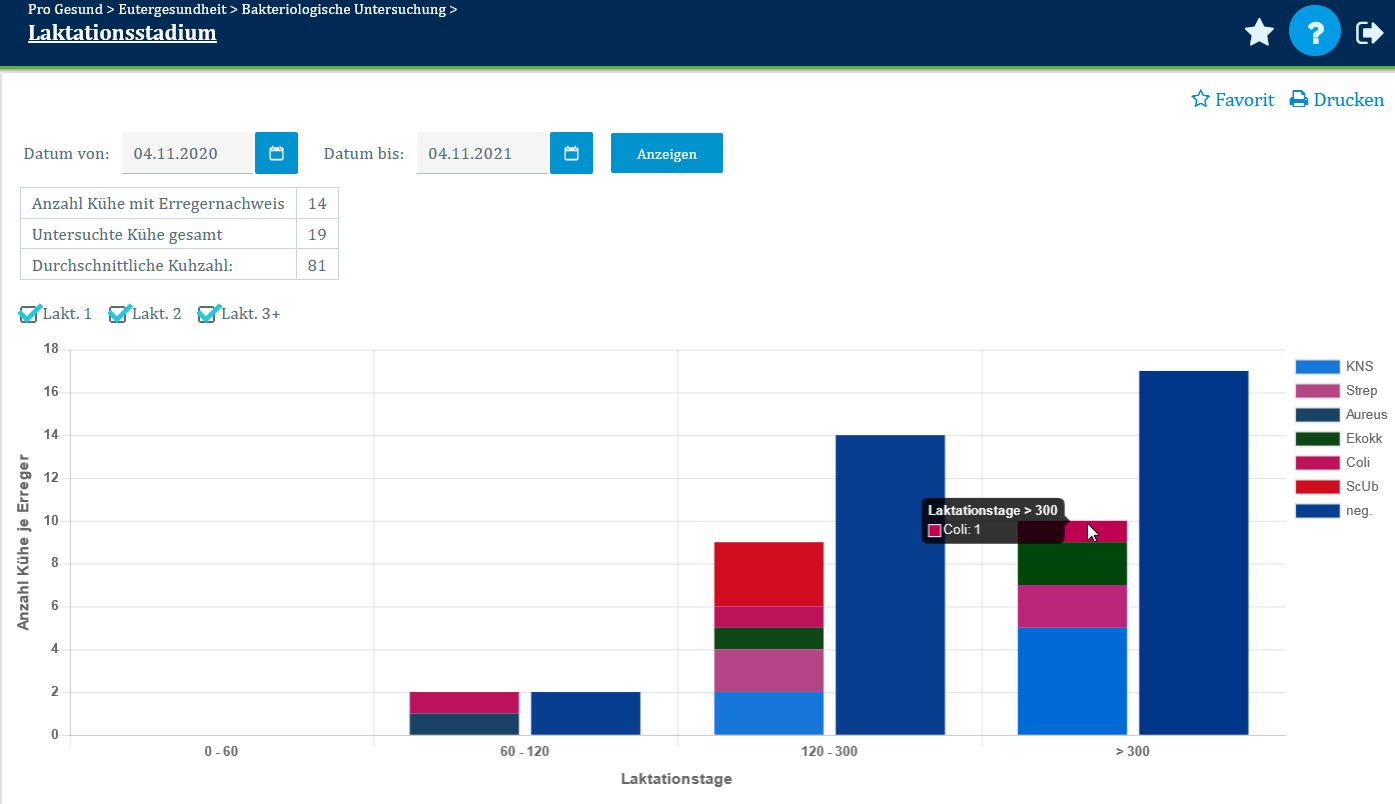
Task: Disable the Lakt. 3+ checkbox
Action: coord(207,315)
